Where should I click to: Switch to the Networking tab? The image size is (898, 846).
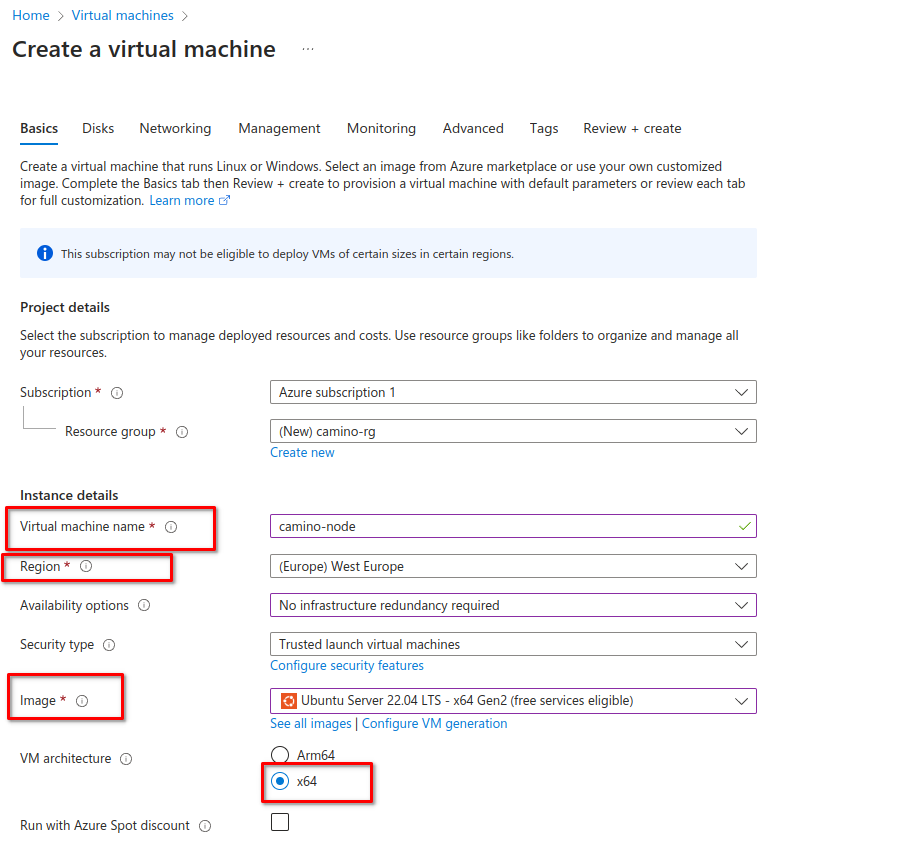coord(175,128)
